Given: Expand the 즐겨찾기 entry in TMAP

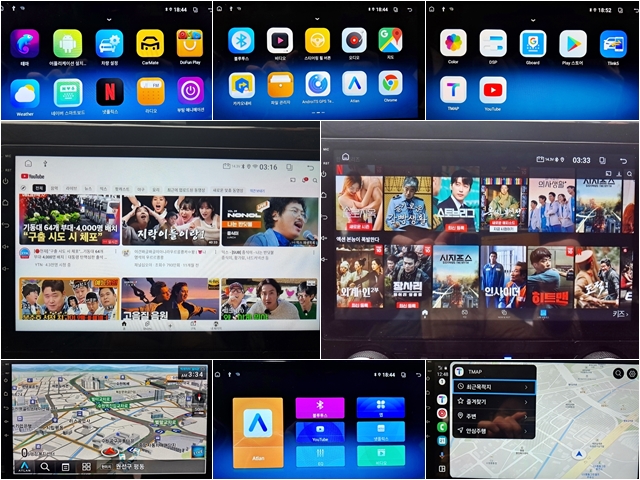Looking at the screenshot, I should pyautogui.click(x=493, y=402).
